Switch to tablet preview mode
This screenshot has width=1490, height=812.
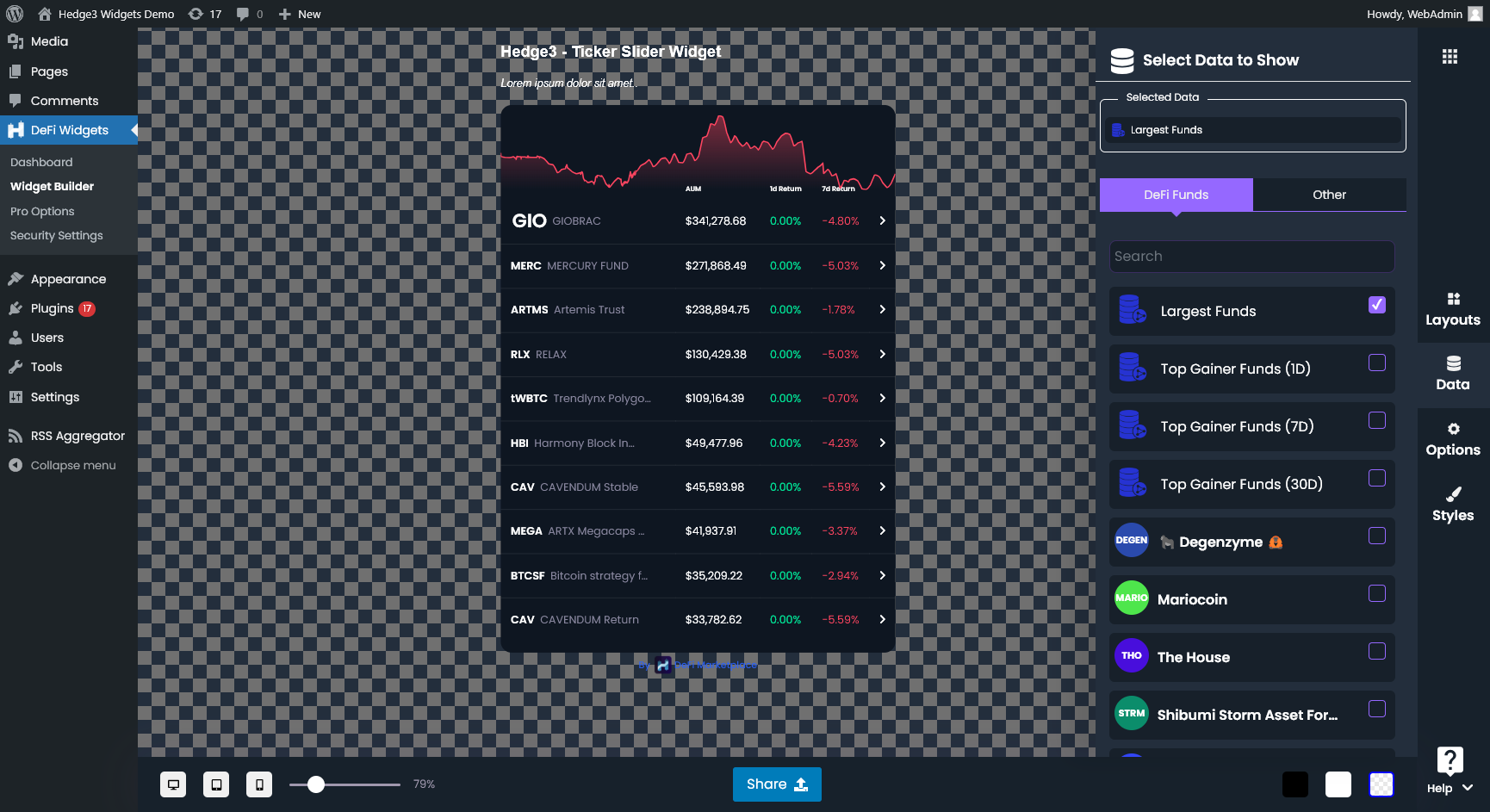pyautogui.click(x=216, y=784)
